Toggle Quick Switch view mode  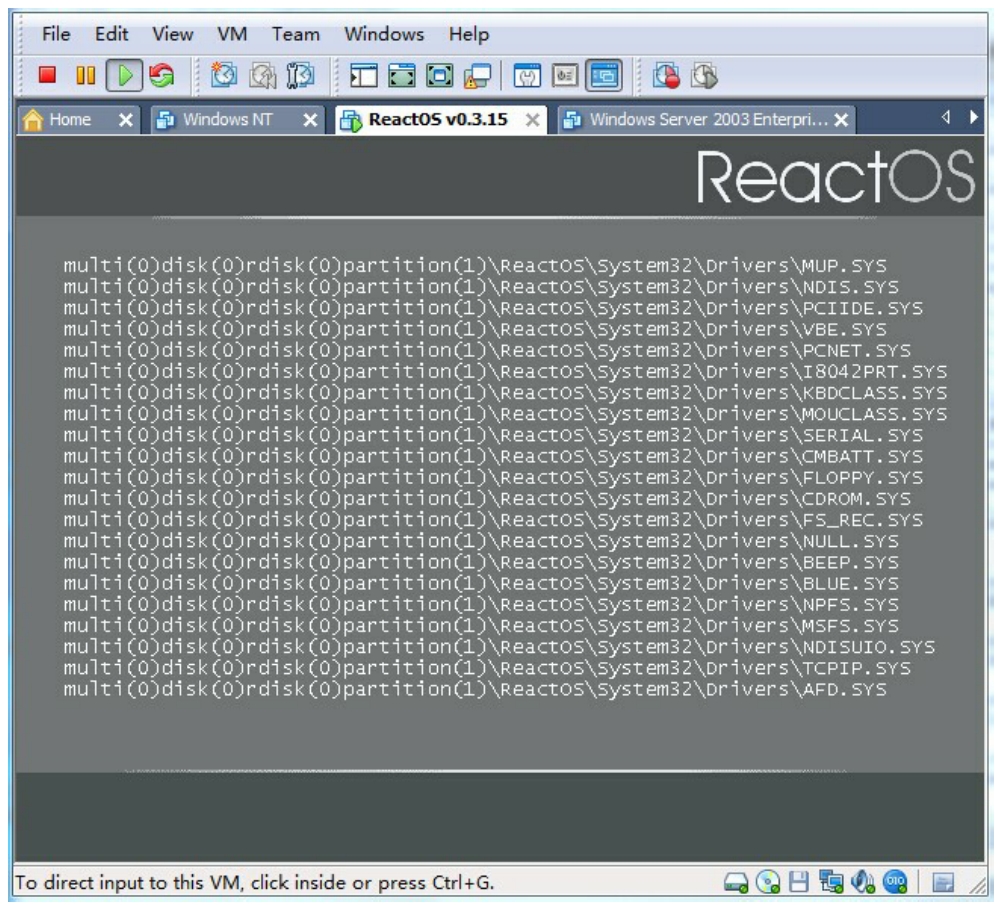point(436,75)
